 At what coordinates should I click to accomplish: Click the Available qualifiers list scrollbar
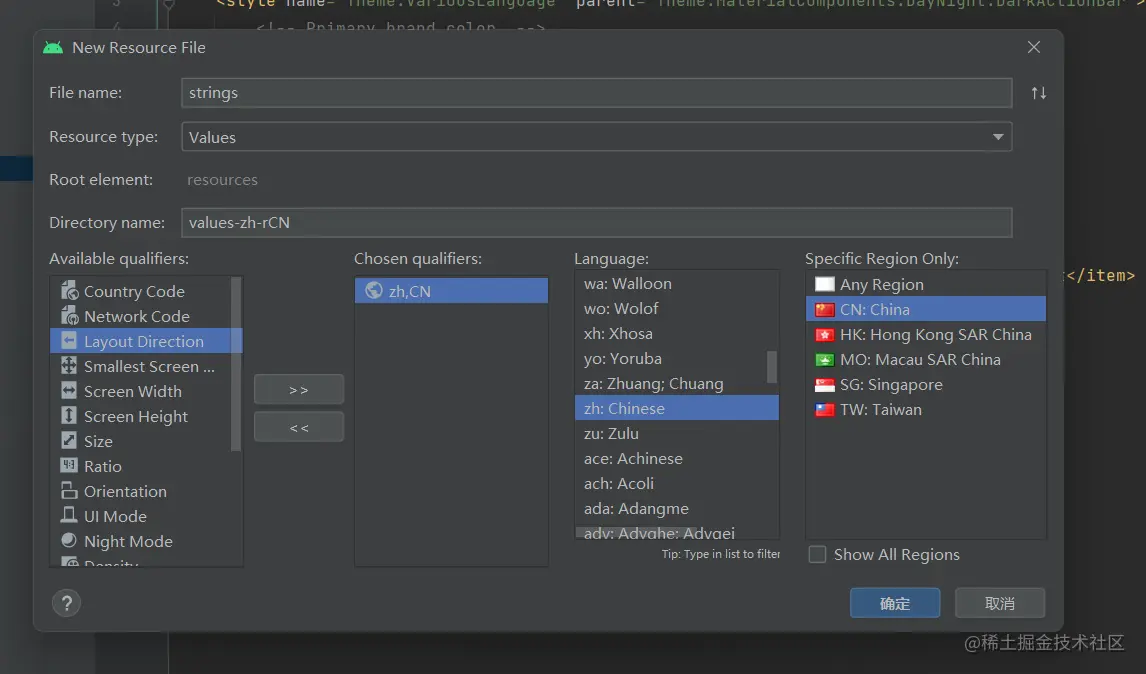[x=235, y=364]
